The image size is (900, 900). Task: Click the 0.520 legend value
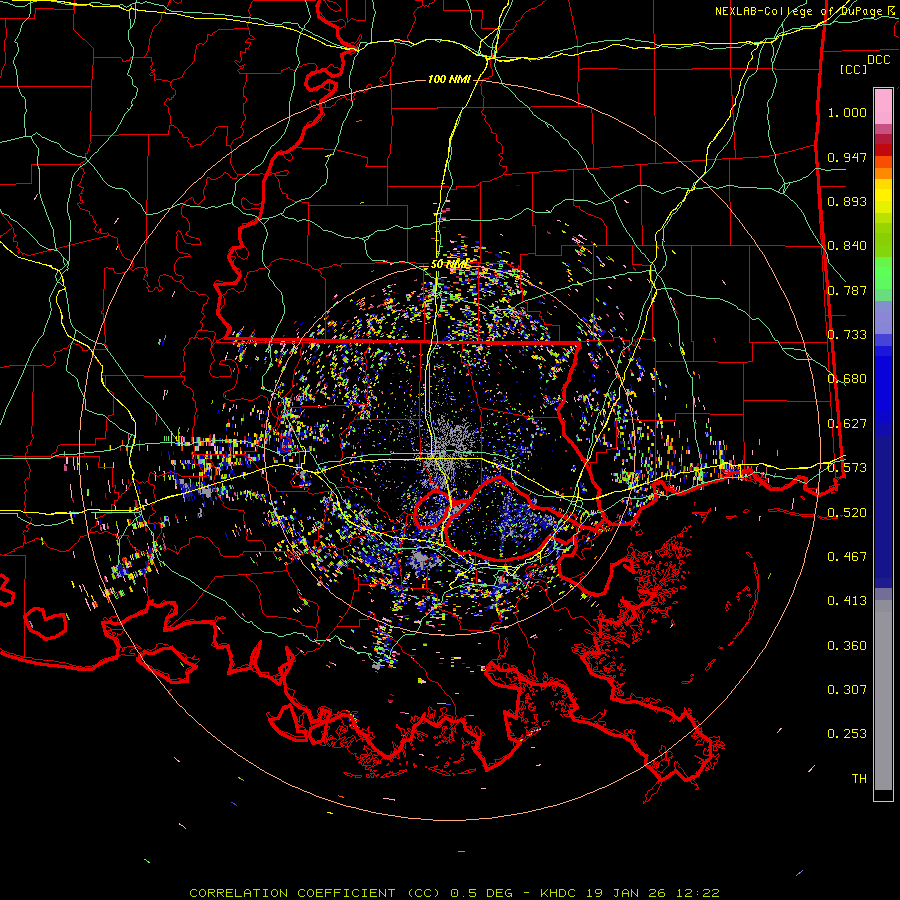click(x=847, y=513)
